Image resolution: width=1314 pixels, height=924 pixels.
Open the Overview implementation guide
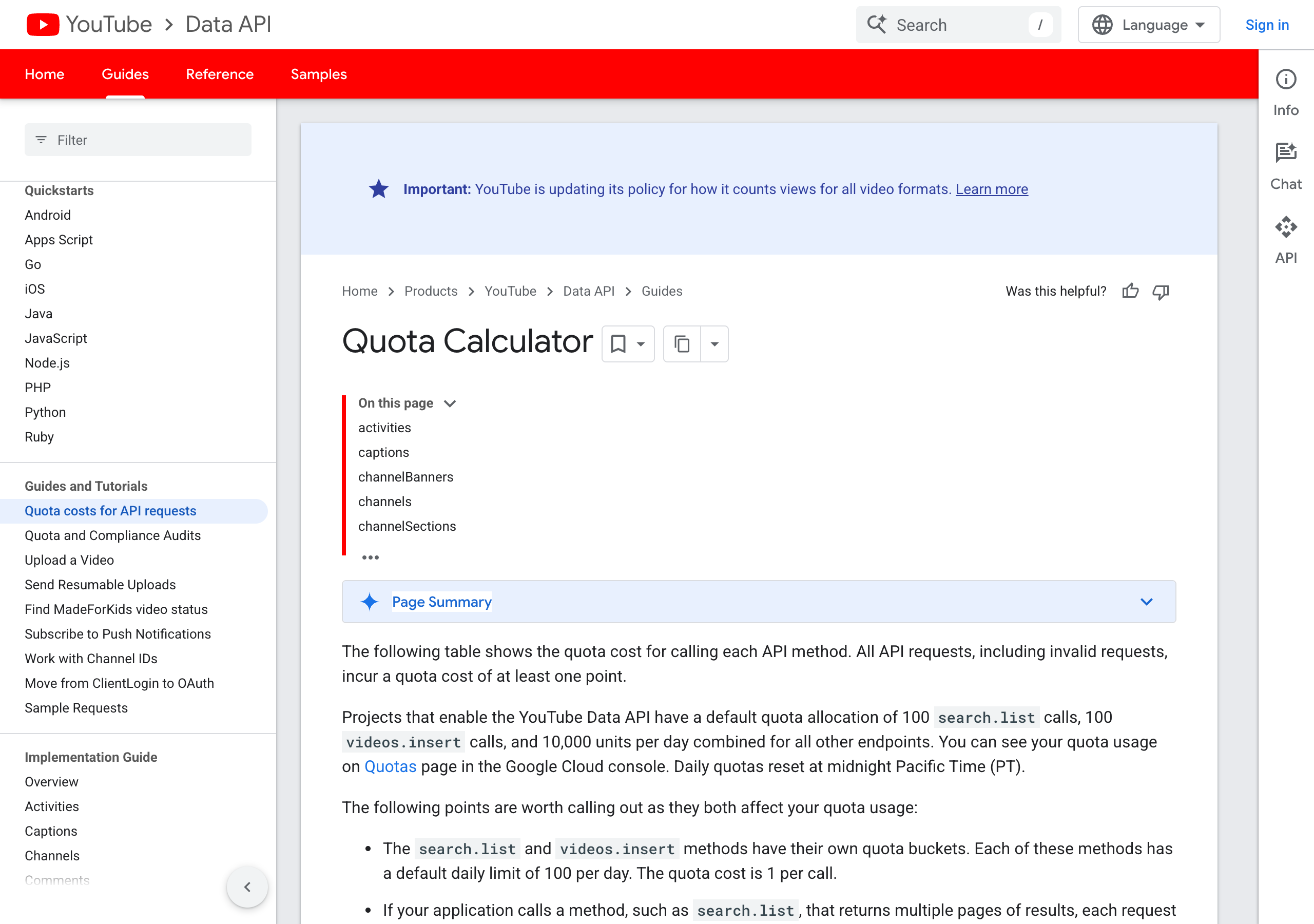pos(51,781)
